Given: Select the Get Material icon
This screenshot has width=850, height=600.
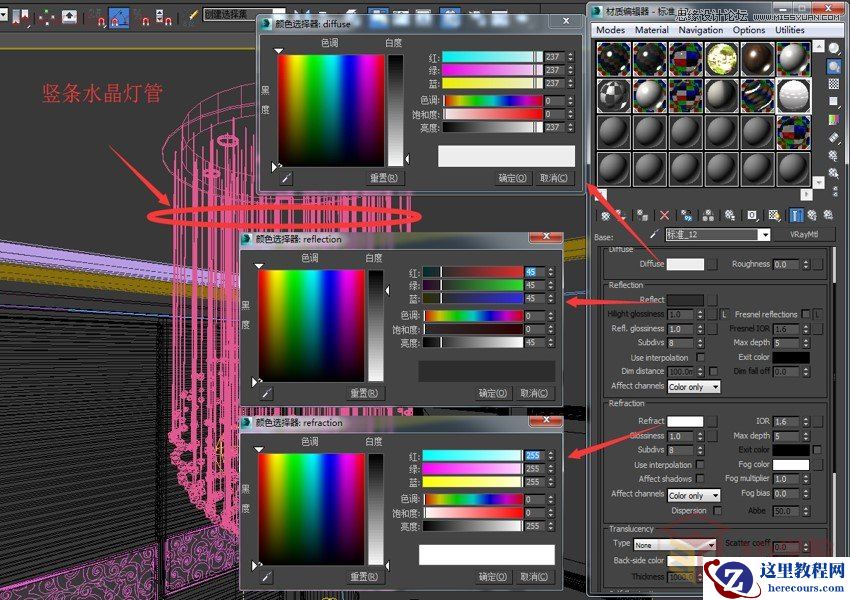Looking at the screenshot, I should [x=605, y=214].
